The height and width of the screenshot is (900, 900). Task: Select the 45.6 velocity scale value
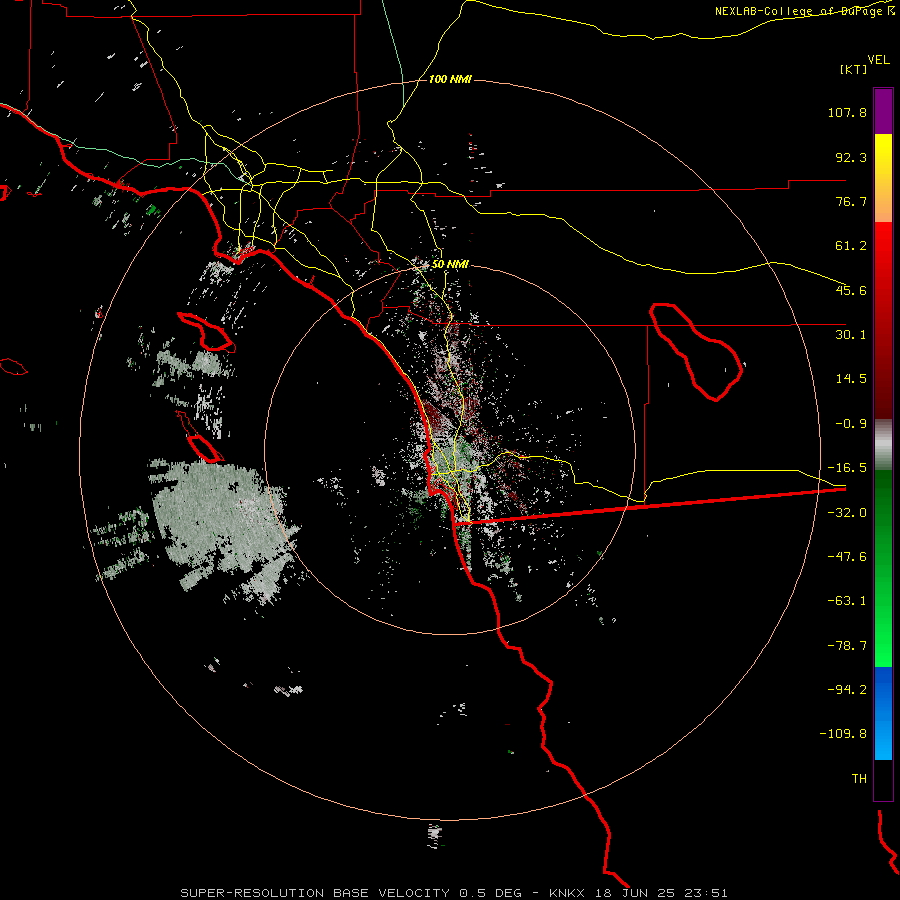851,290
